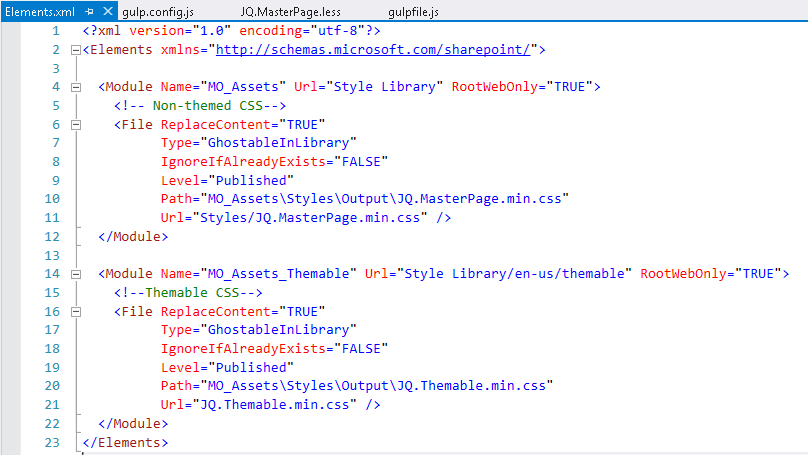Click the closing Module tag on line 12
808x455 pixels.
click(133, 237)
